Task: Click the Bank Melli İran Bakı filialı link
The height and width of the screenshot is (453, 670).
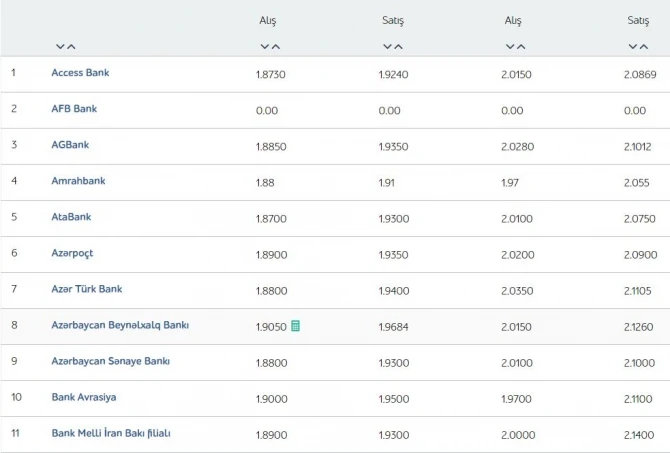Action: coord(111,433)
